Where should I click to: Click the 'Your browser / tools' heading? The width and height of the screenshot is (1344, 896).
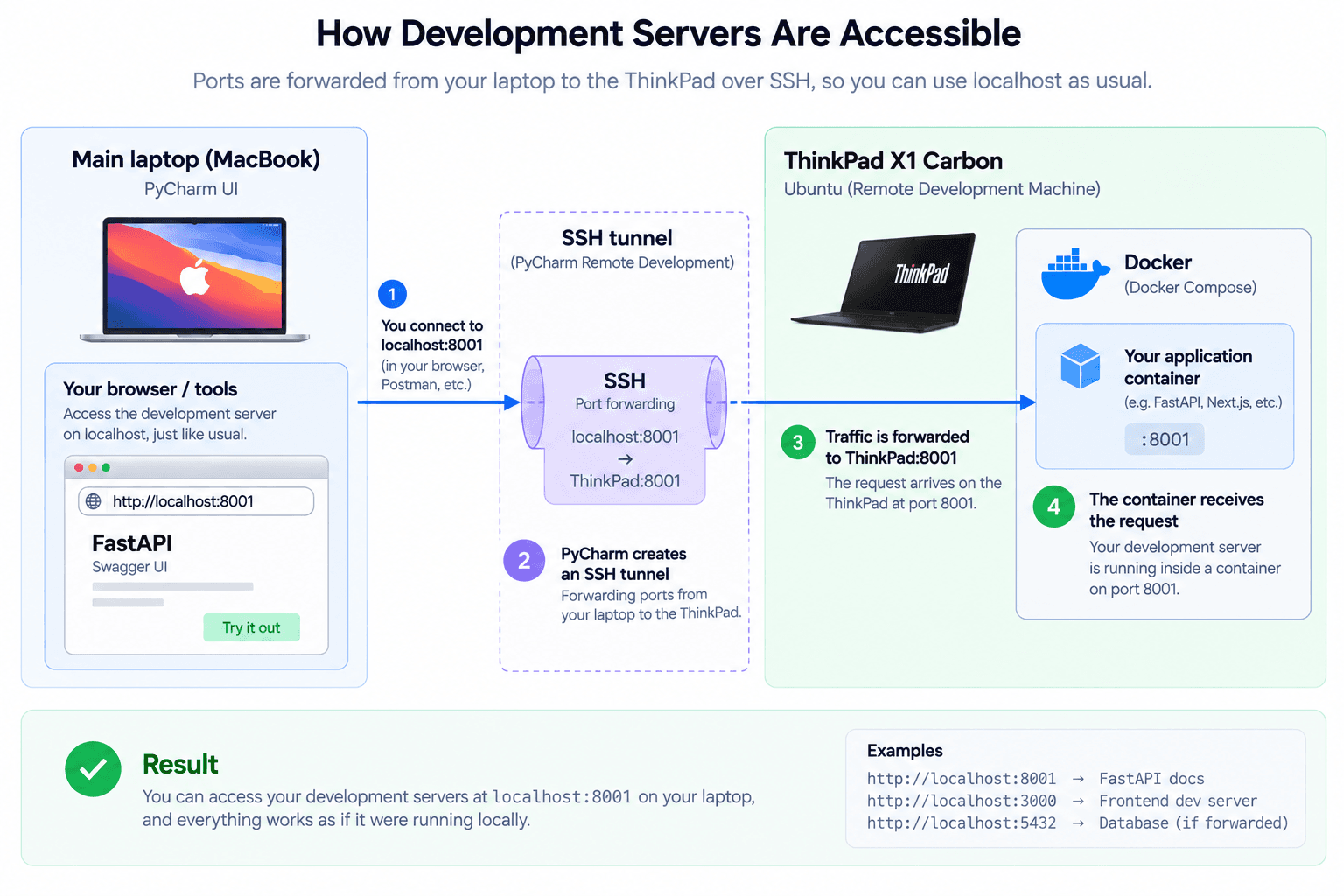pyautogui.click(x=150, y=389)
